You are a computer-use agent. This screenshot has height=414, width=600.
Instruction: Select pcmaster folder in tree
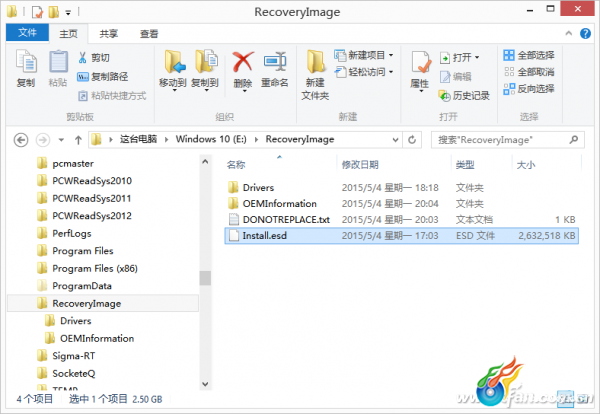tap(65, 163)
